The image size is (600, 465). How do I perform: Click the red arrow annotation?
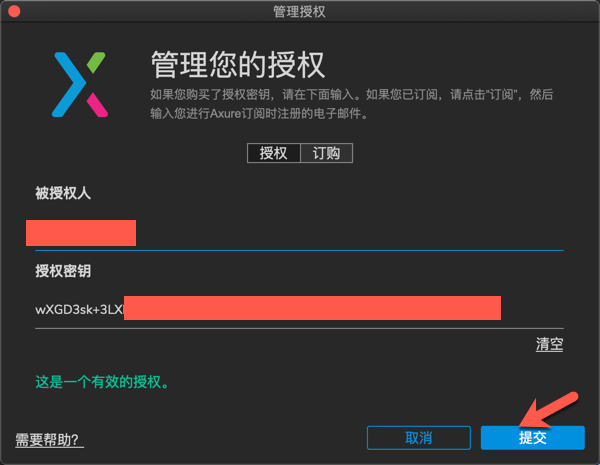pyautogui.click(x=549, y=410)
